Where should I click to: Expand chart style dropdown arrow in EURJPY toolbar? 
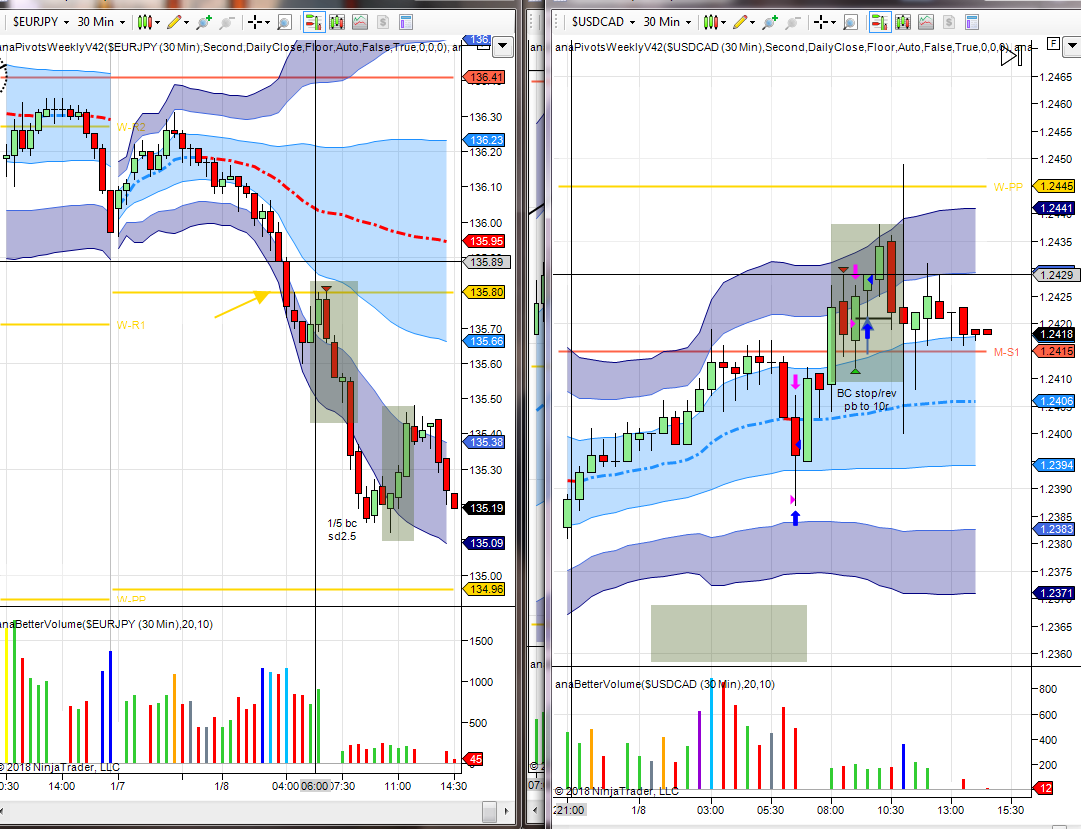pyautogui.click(x=158, y=23)
